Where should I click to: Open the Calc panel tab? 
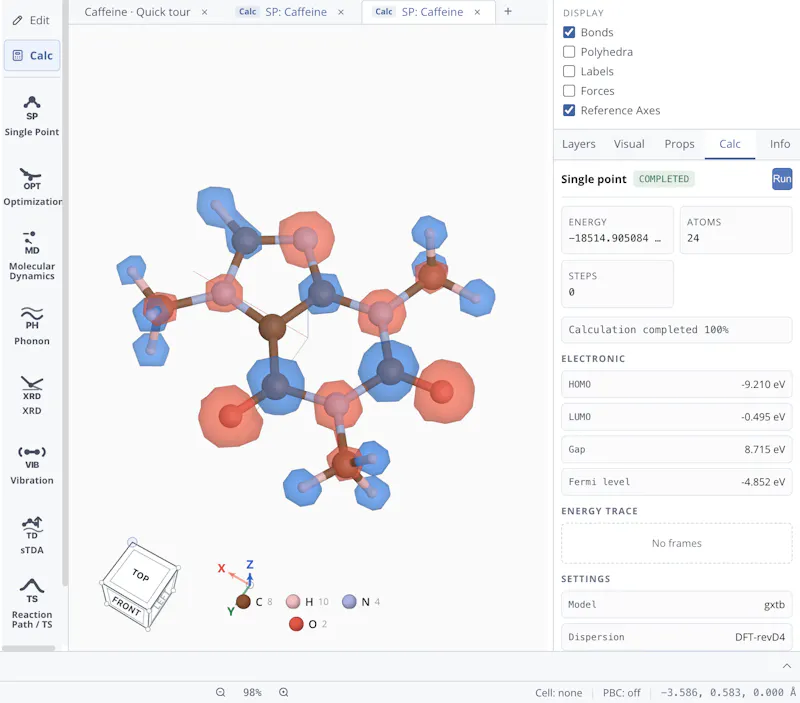click(730, 144)
